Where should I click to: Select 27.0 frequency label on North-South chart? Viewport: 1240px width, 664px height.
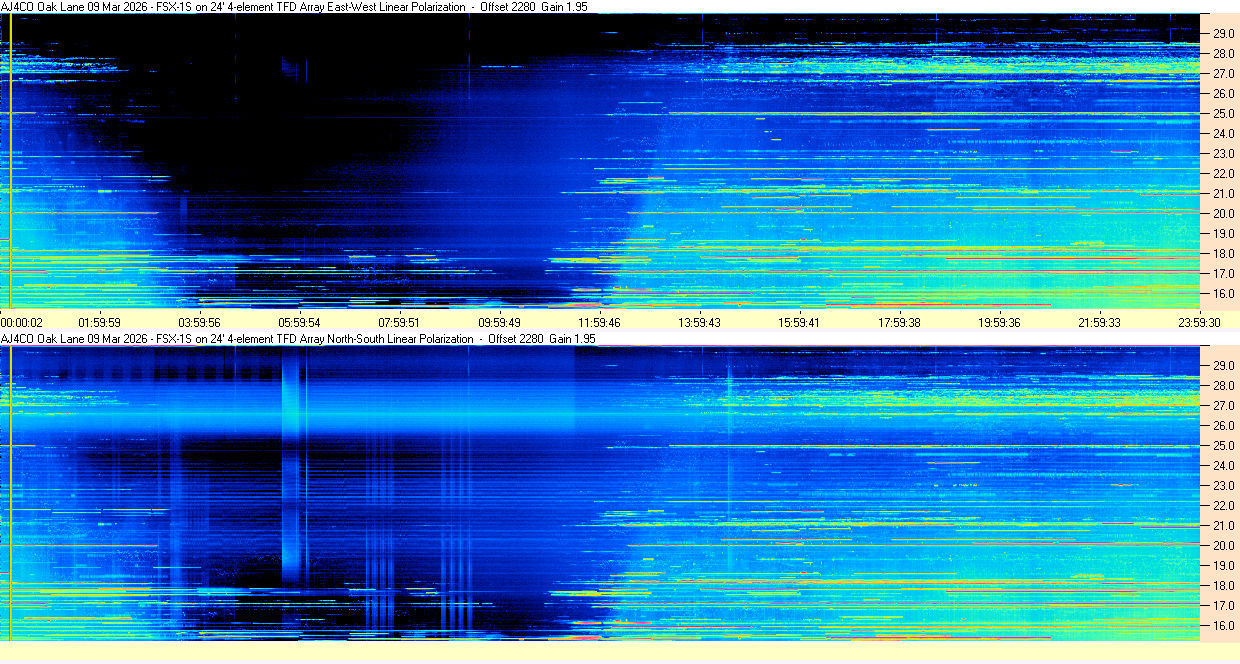pyautogui.click(x=1223, y=406)
